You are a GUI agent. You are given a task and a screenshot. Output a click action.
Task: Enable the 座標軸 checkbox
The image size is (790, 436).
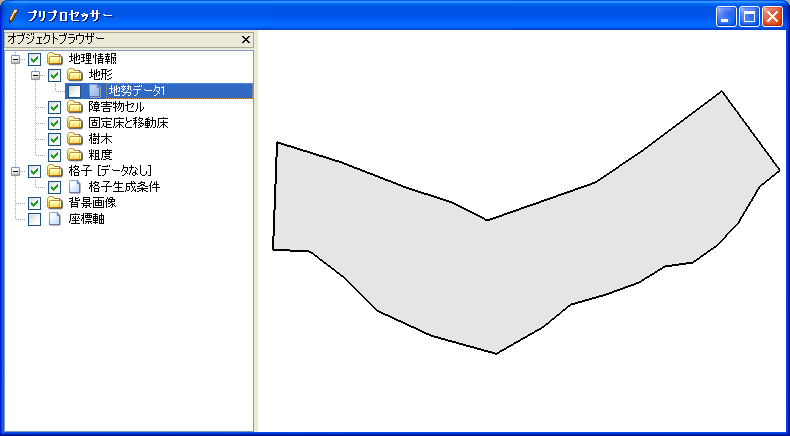pyautogui.click(x=34, y=220)
